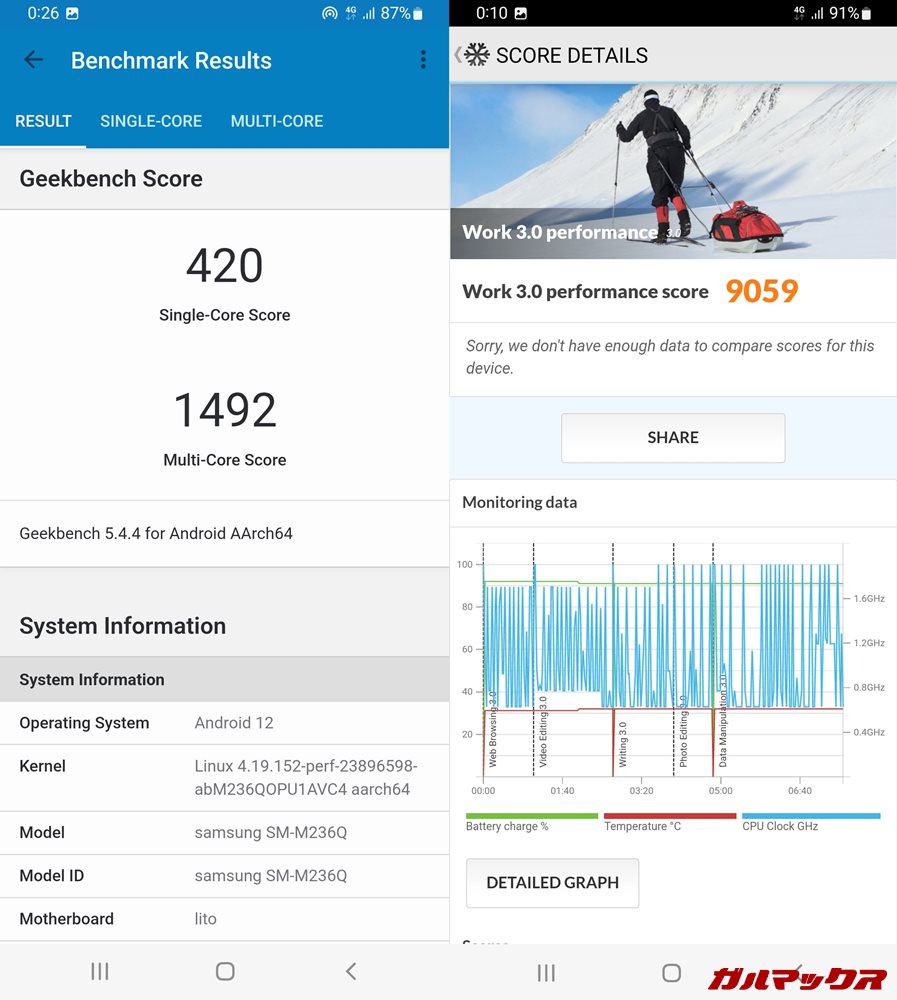Tap the snowflake PCMark logo icon
This screenshot has height=1000, width=897.
477,55
